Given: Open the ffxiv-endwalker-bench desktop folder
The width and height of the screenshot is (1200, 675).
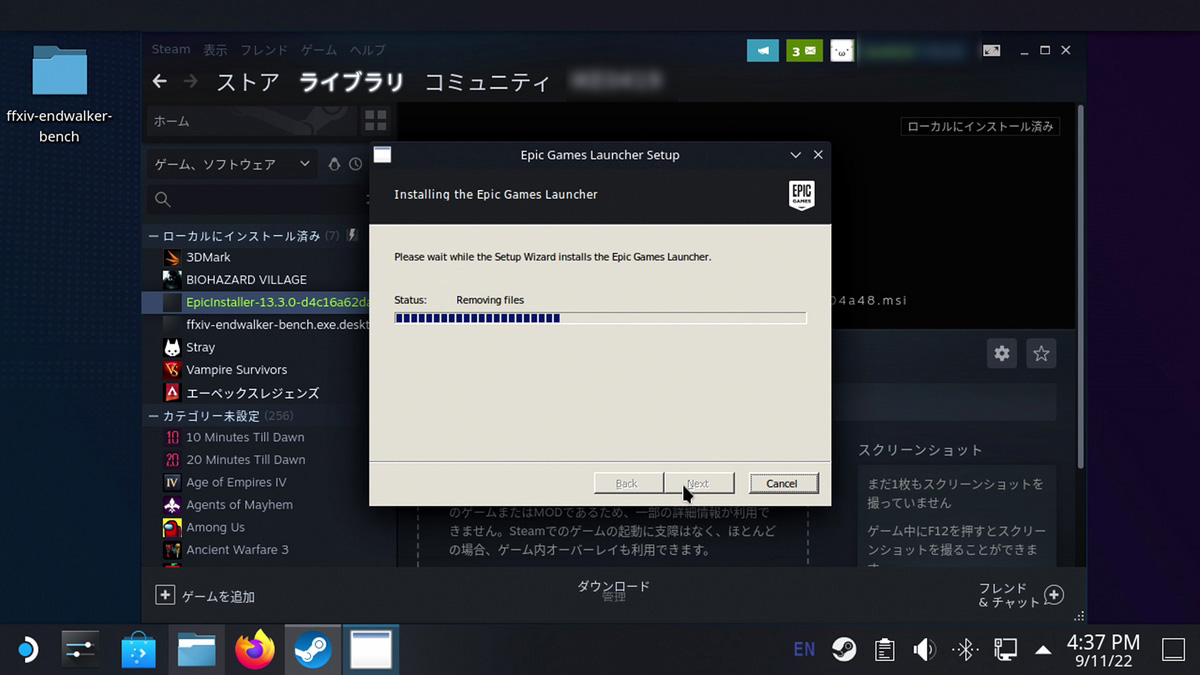Looking at the screenshot, I should [59, 96].
